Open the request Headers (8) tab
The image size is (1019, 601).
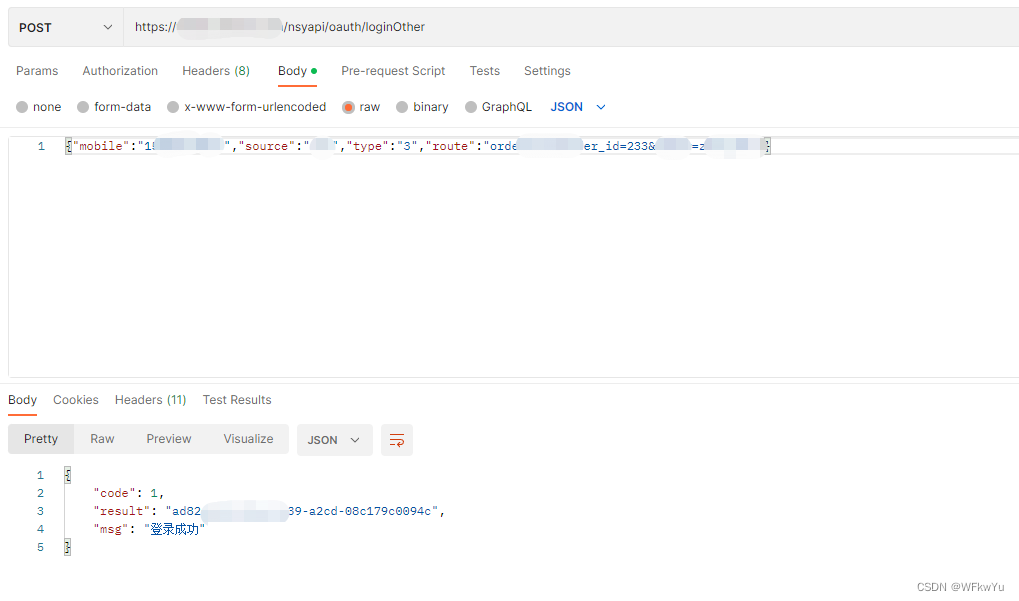(x=216, y=71)
